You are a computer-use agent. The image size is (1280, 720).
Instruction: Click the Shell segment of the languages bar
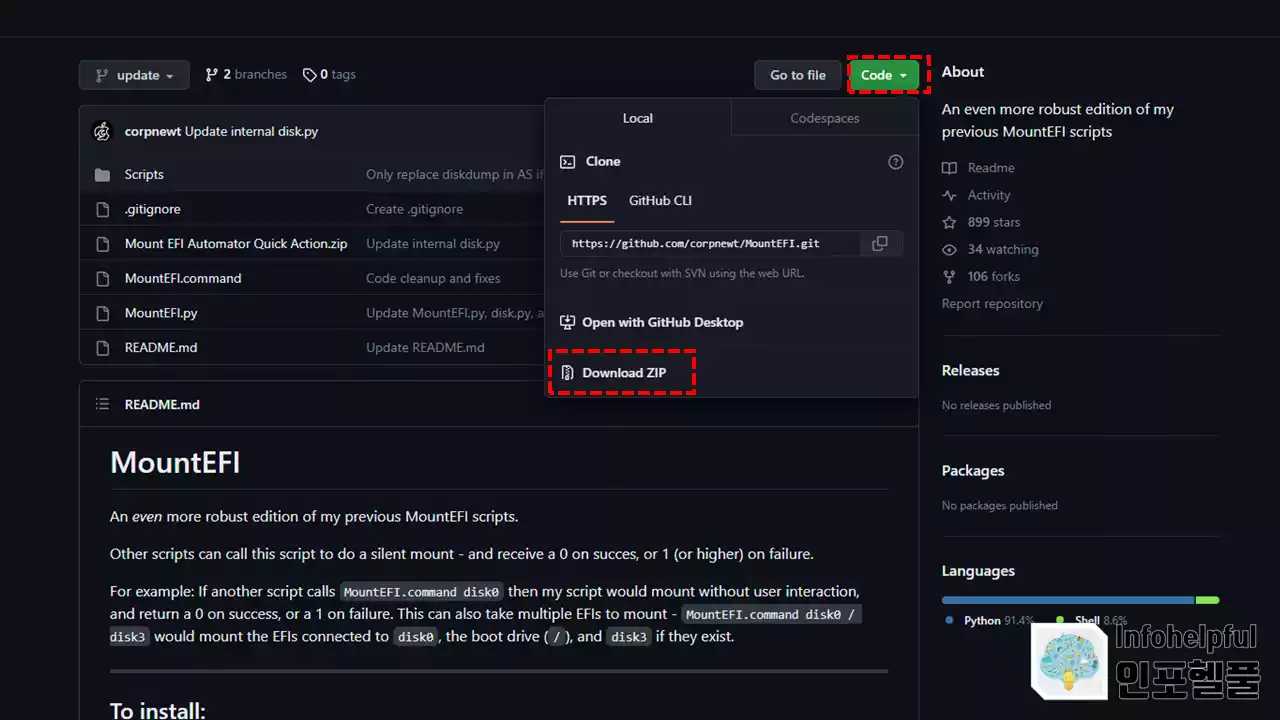click(x=1208, y=600)
